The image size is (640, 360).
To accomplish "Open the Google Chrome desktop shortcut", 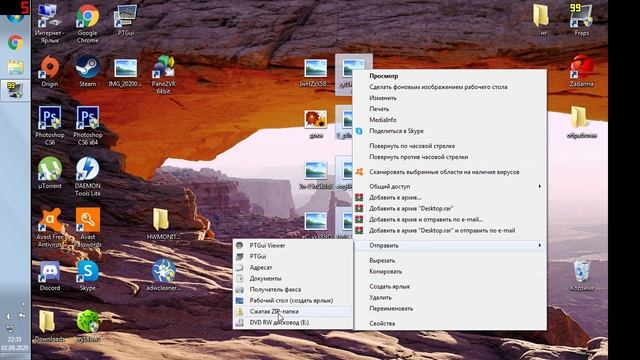I will click(87, 24).
